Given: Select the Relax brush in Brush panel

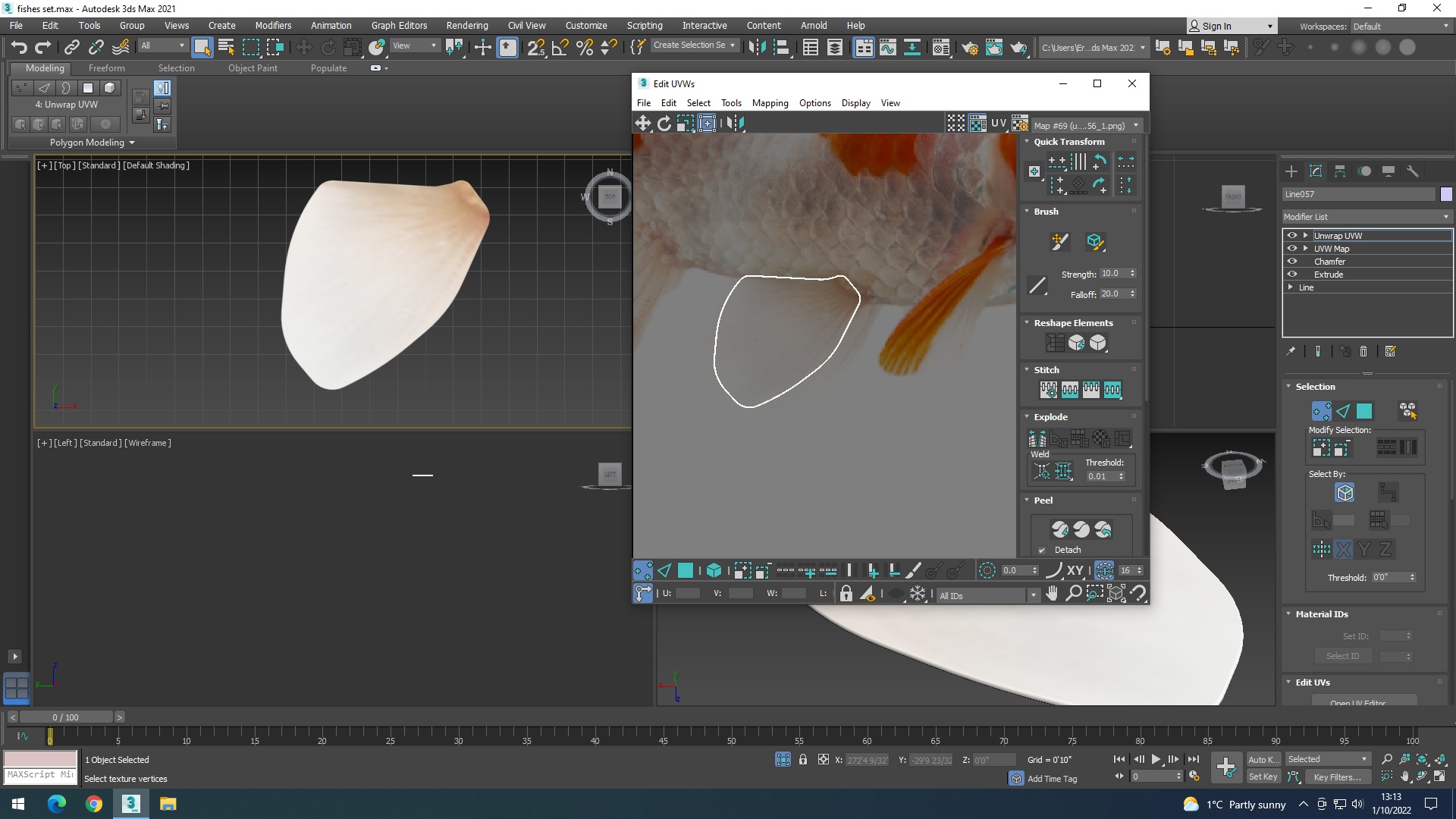Looking at the screenshot, I should [x=1094, y=242].
